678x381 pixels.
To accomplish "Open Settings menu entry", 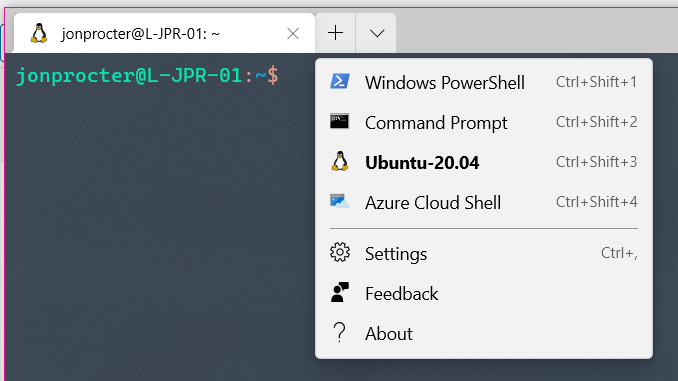I will [x=484, y=253].
